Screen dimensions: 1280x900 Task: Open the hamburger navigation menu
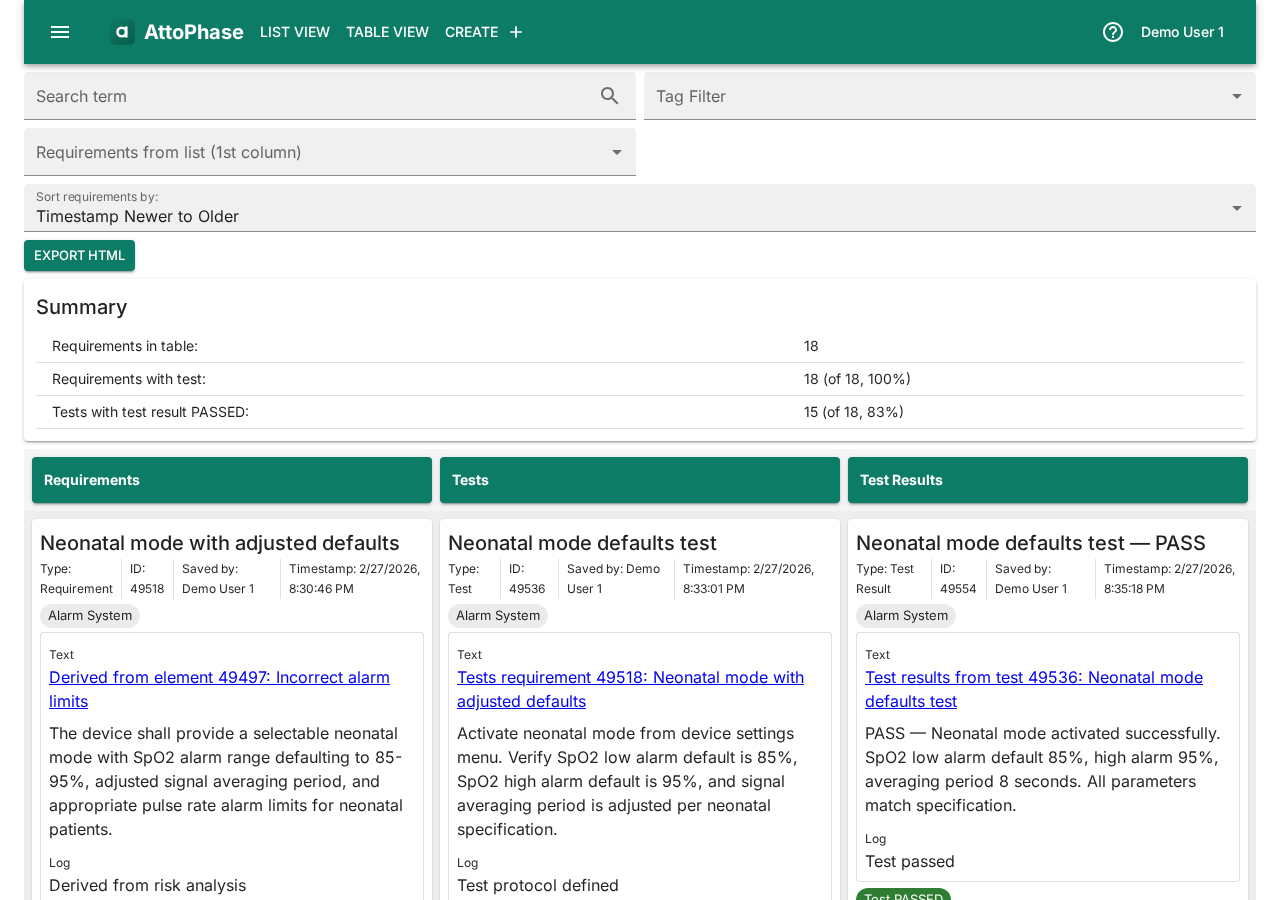(x=60, y=32)
